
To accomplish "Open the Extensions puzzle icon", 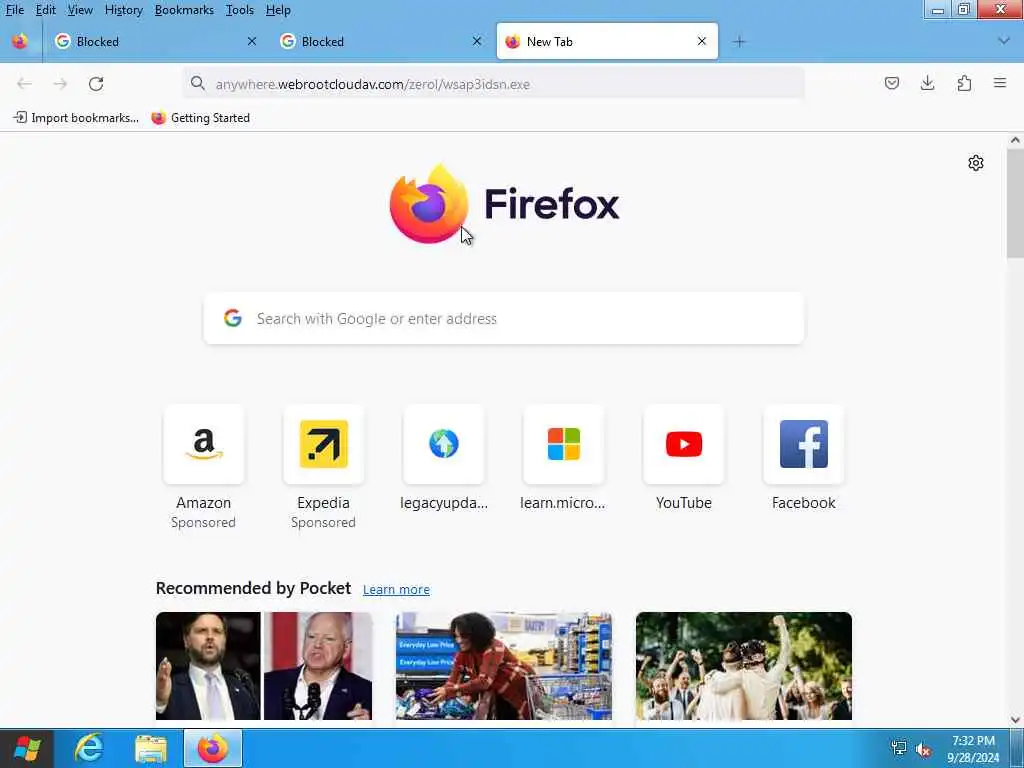I will pos(964,83).
